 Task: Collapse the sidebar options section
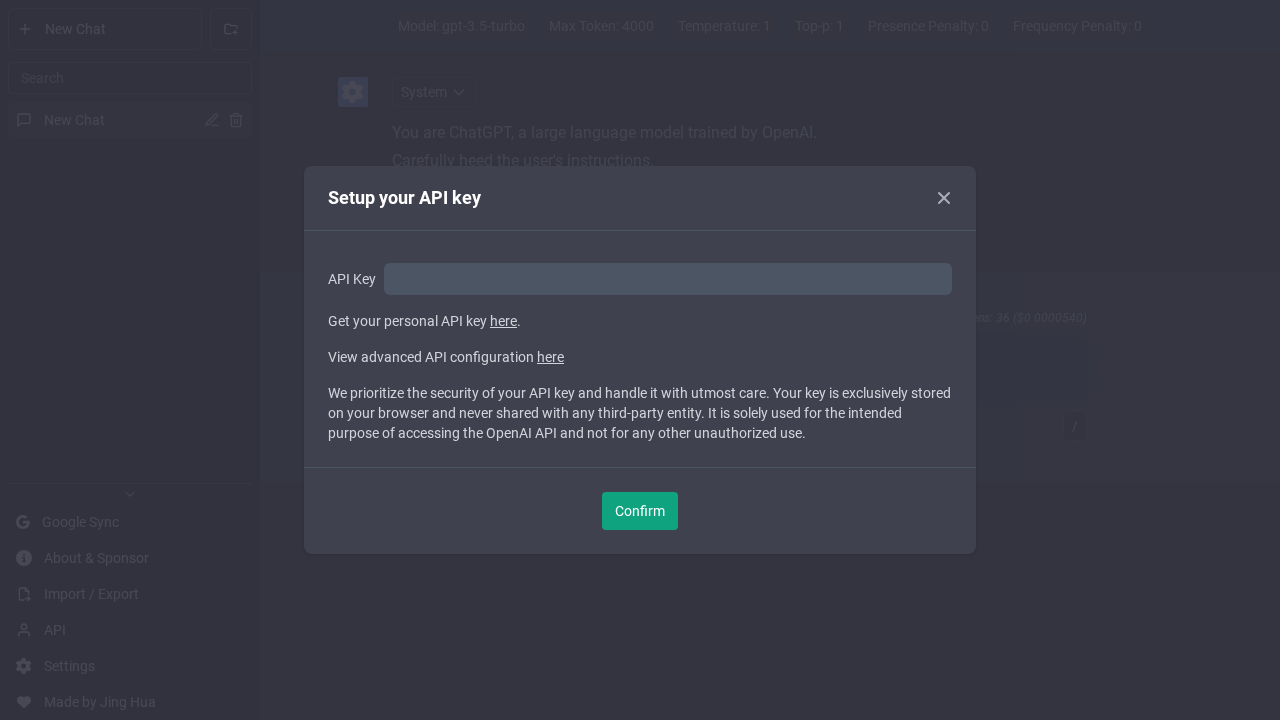pos(129,493)
